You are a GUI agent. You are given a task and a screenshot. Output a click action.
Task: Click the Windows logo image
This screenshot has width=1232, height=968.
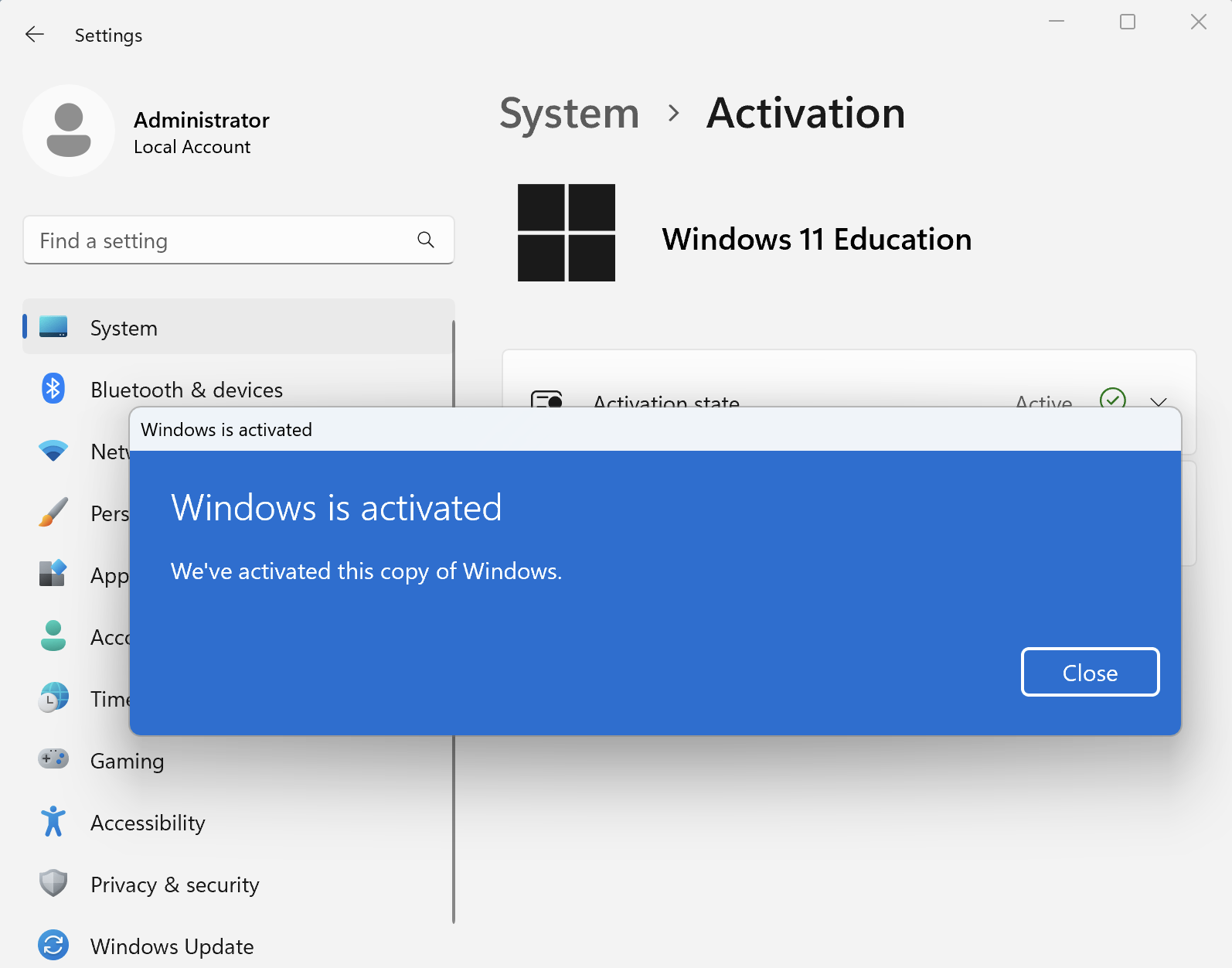click(567, 233)
